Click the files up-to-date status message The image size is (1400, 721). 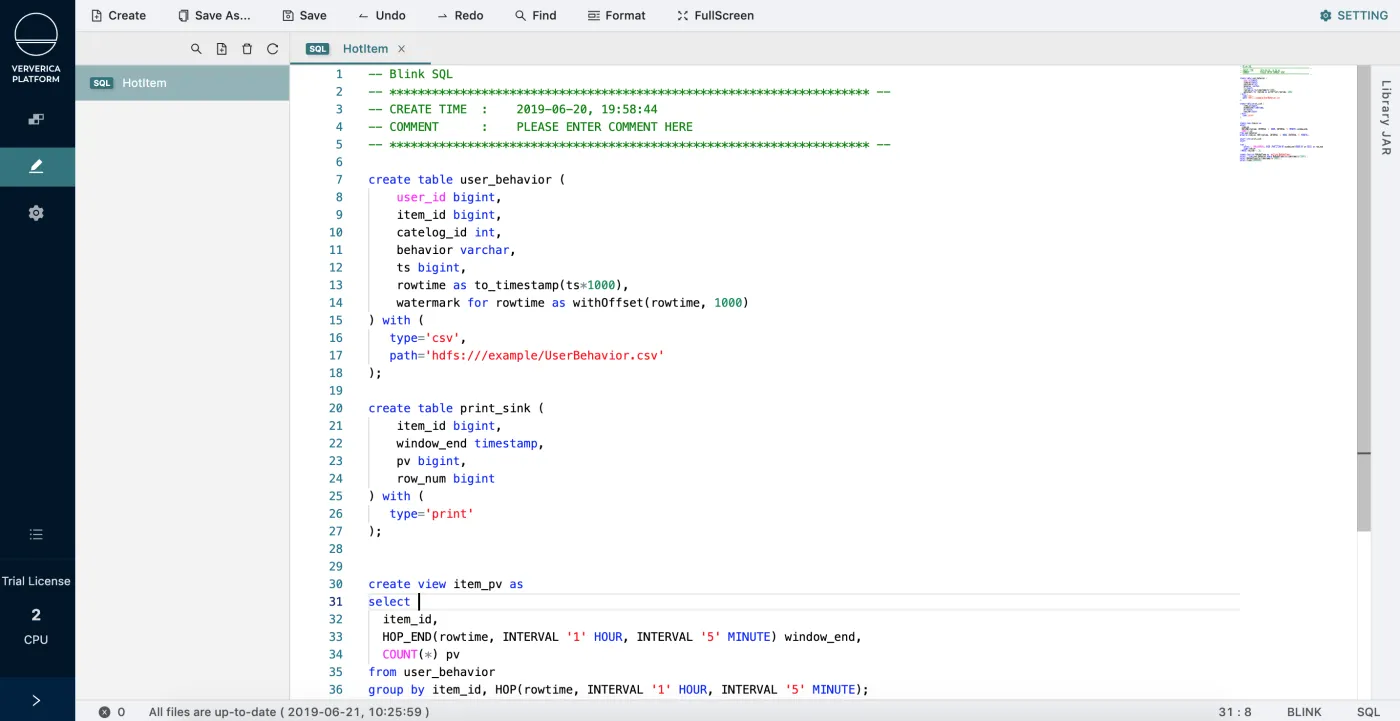289,712
